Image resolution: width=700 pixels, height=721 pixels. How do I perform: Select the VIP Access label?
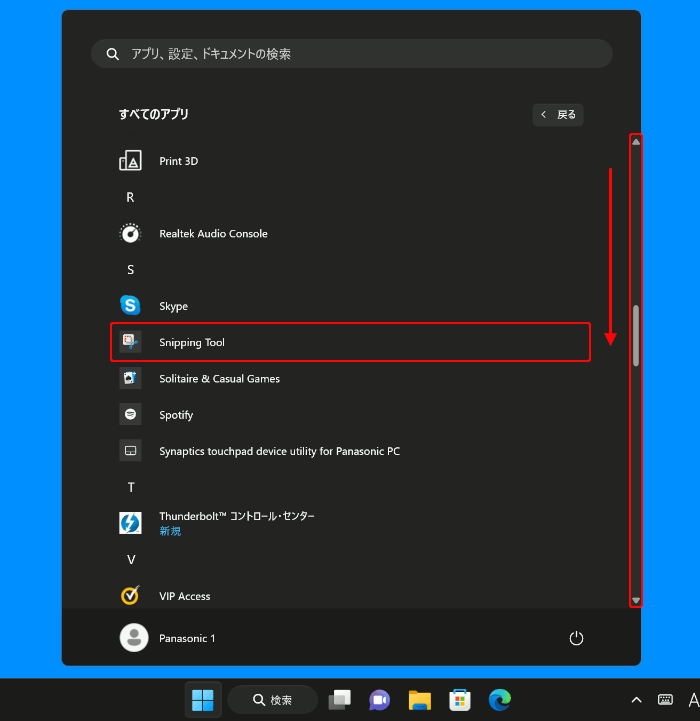point(184,596)
